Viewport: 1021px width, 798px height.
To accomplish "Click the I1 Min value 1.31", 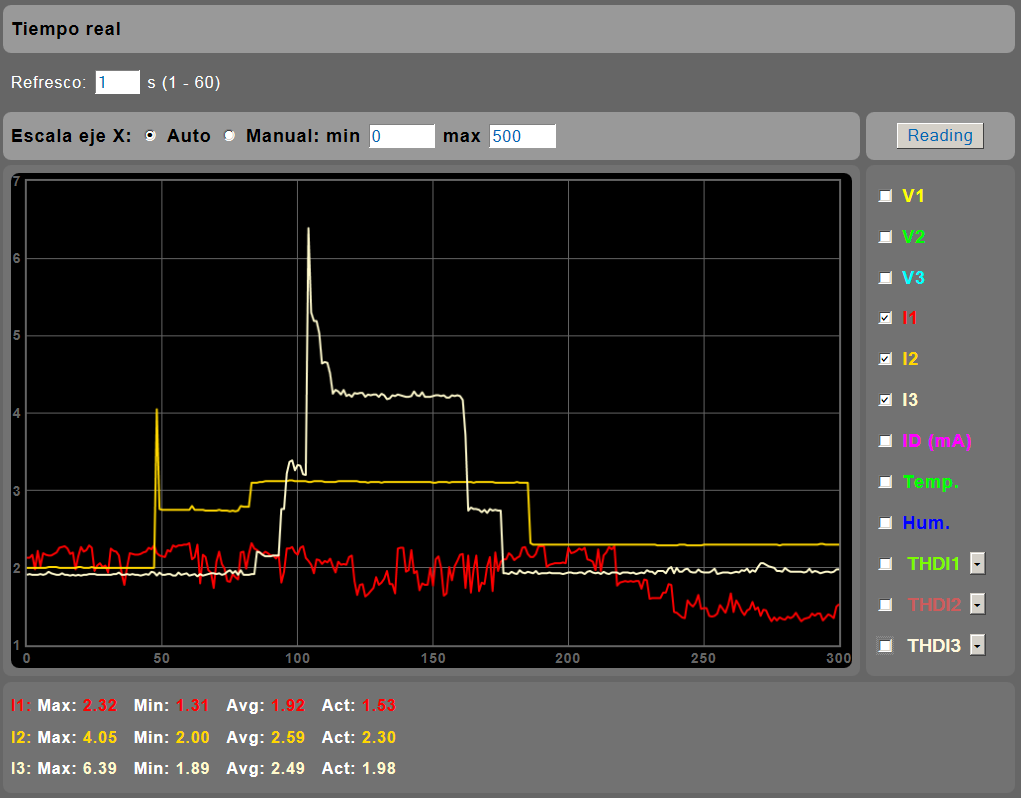I will [x=192, y=706].
